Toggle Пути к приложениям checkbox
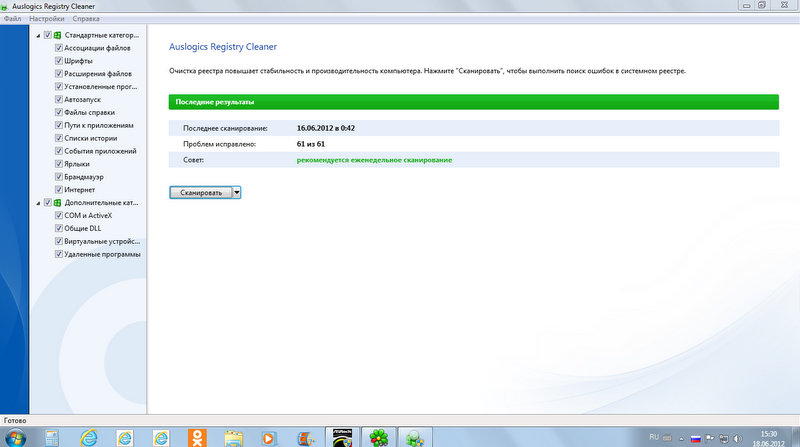 (x=59, y=125)
